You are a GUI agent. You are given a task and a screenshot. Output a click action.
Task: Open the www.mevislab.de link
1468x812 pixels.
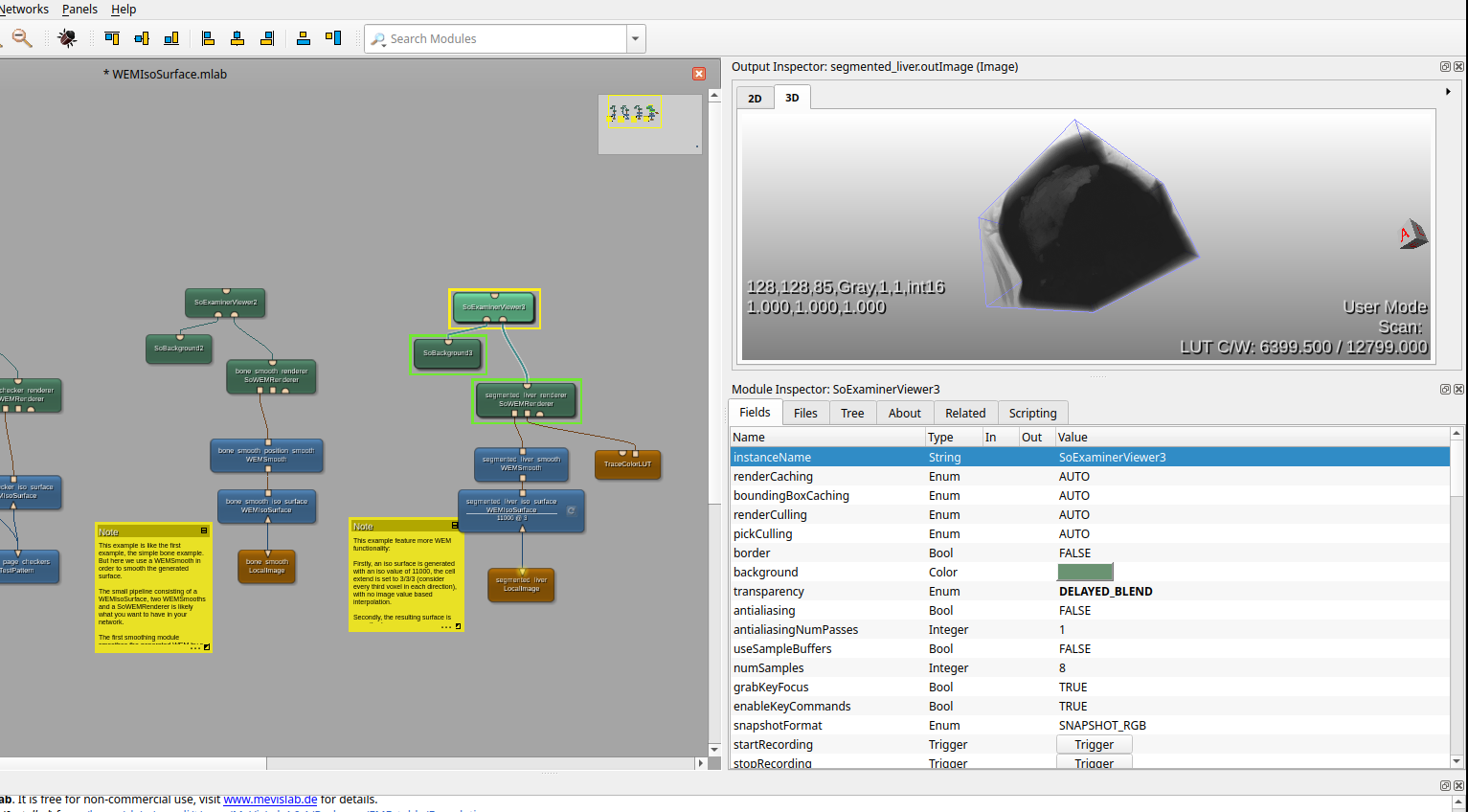pyautogui.click(x=270, y=800)
